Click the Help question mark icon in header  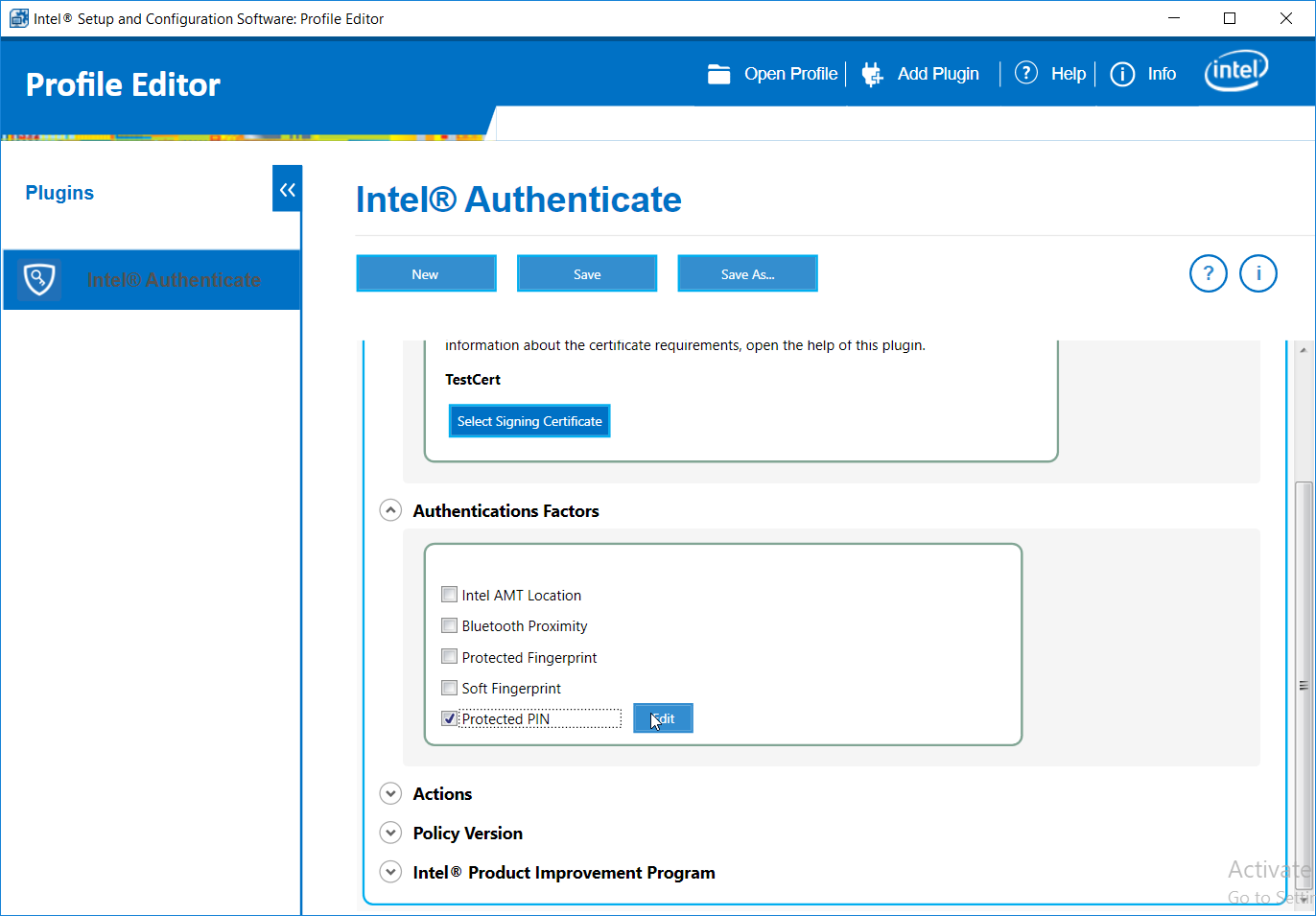[1025, 73]
